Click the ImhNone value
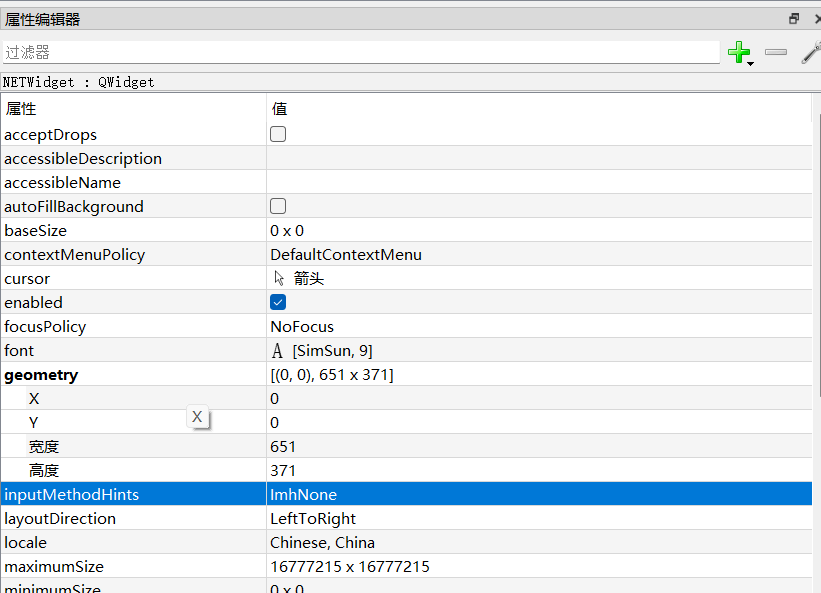Viewport: 821px width, 593px height. [304, 495]
